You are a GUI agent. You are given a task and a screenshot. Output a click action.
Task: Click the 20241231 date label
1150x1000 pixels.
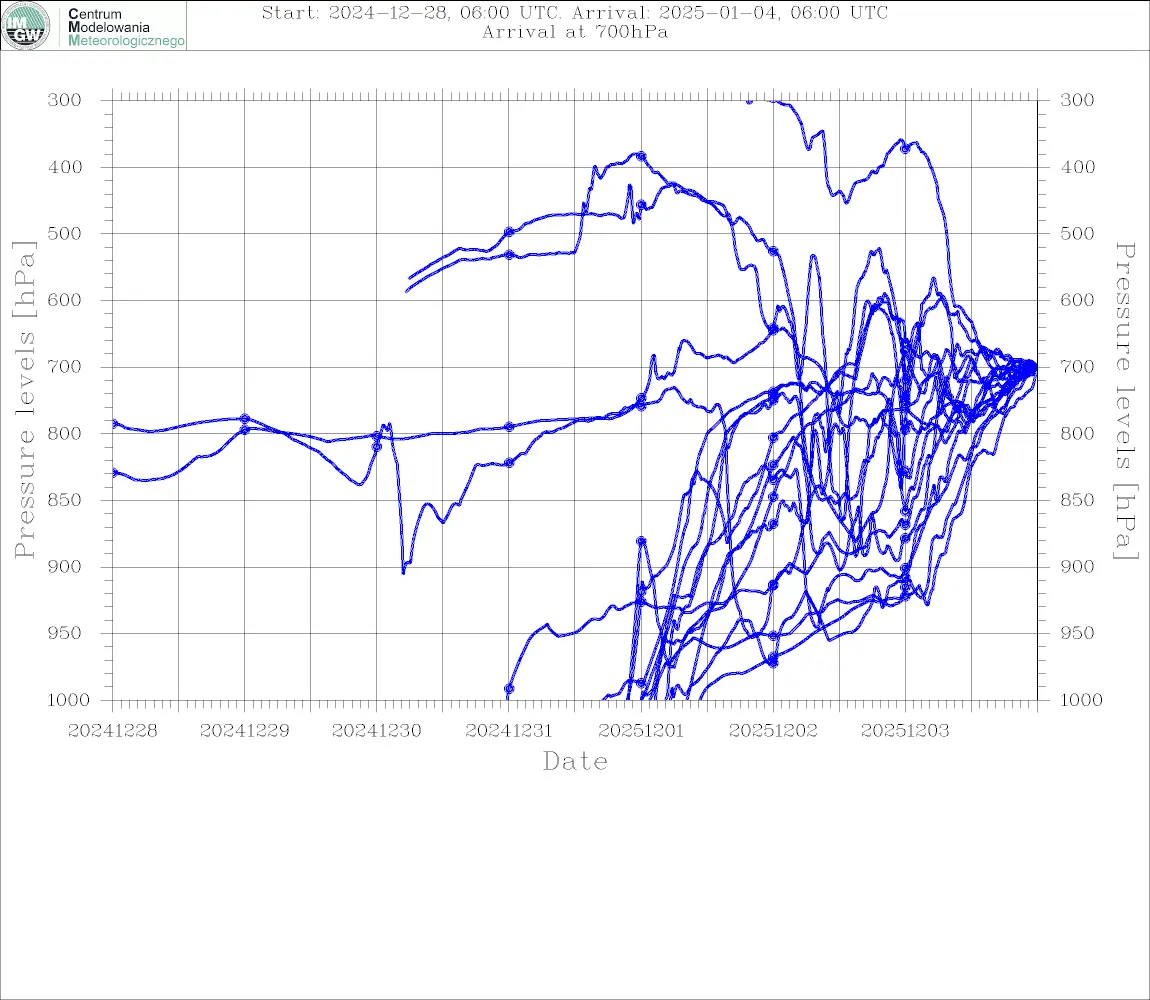(509, 731)
